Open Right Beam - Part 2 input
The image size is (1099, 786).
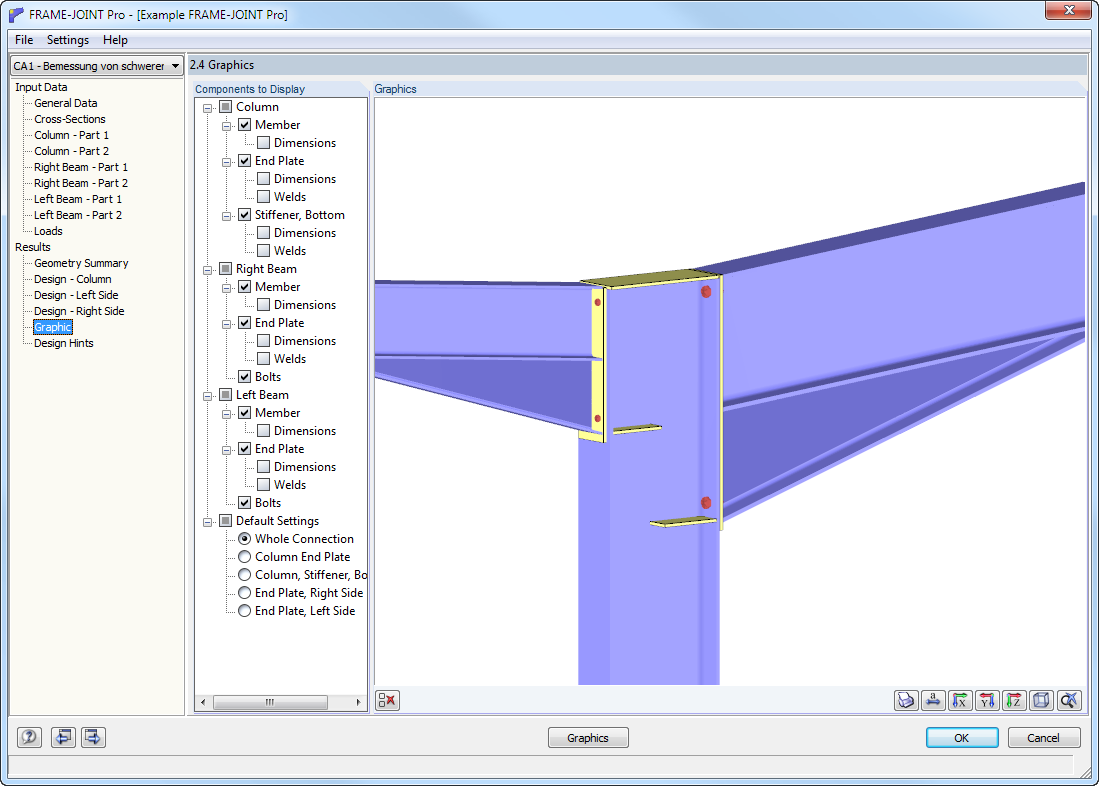point(81,183)
